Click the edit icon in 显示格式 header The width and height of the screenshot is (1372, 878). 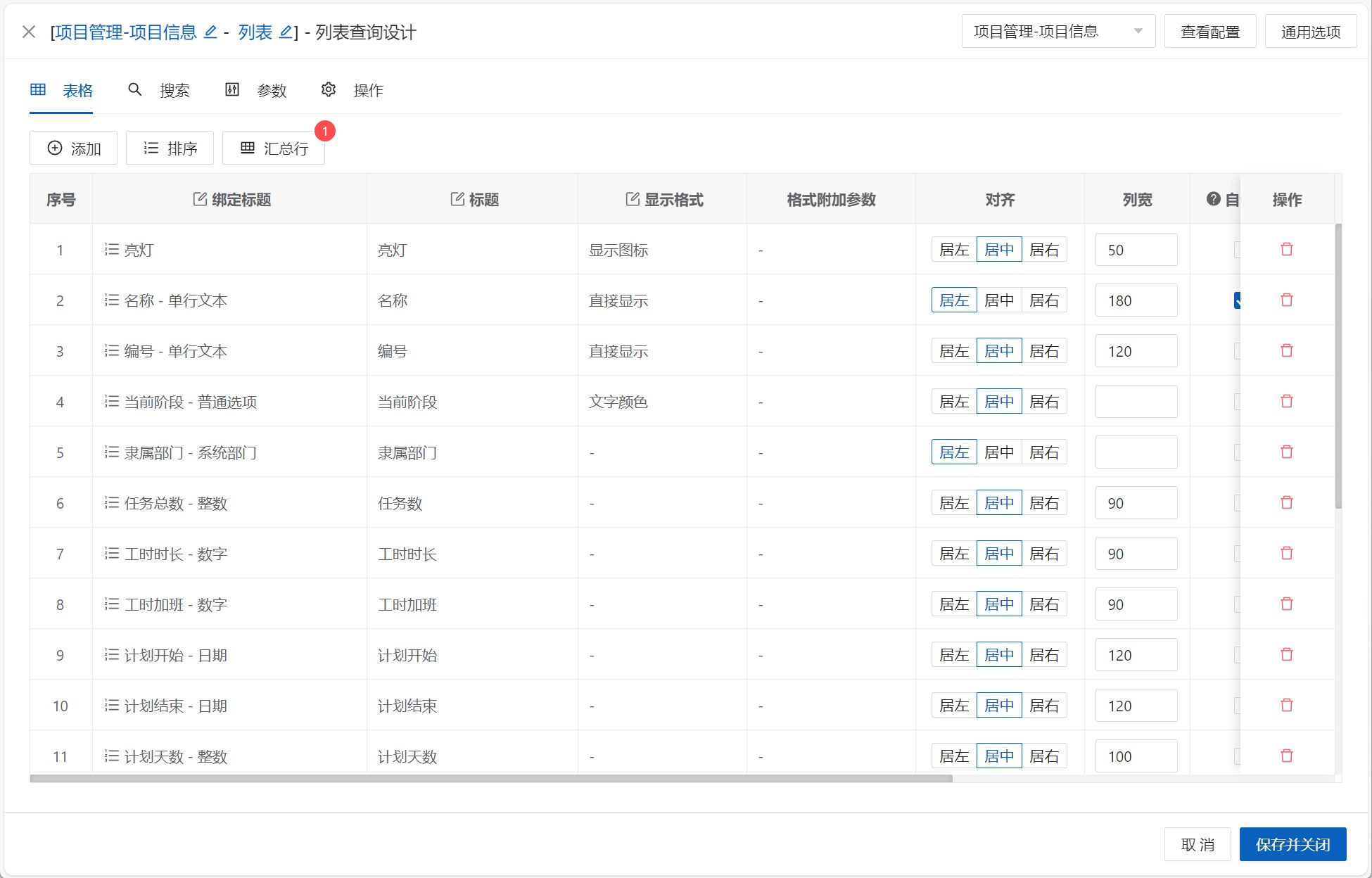(x=633, y=199)
